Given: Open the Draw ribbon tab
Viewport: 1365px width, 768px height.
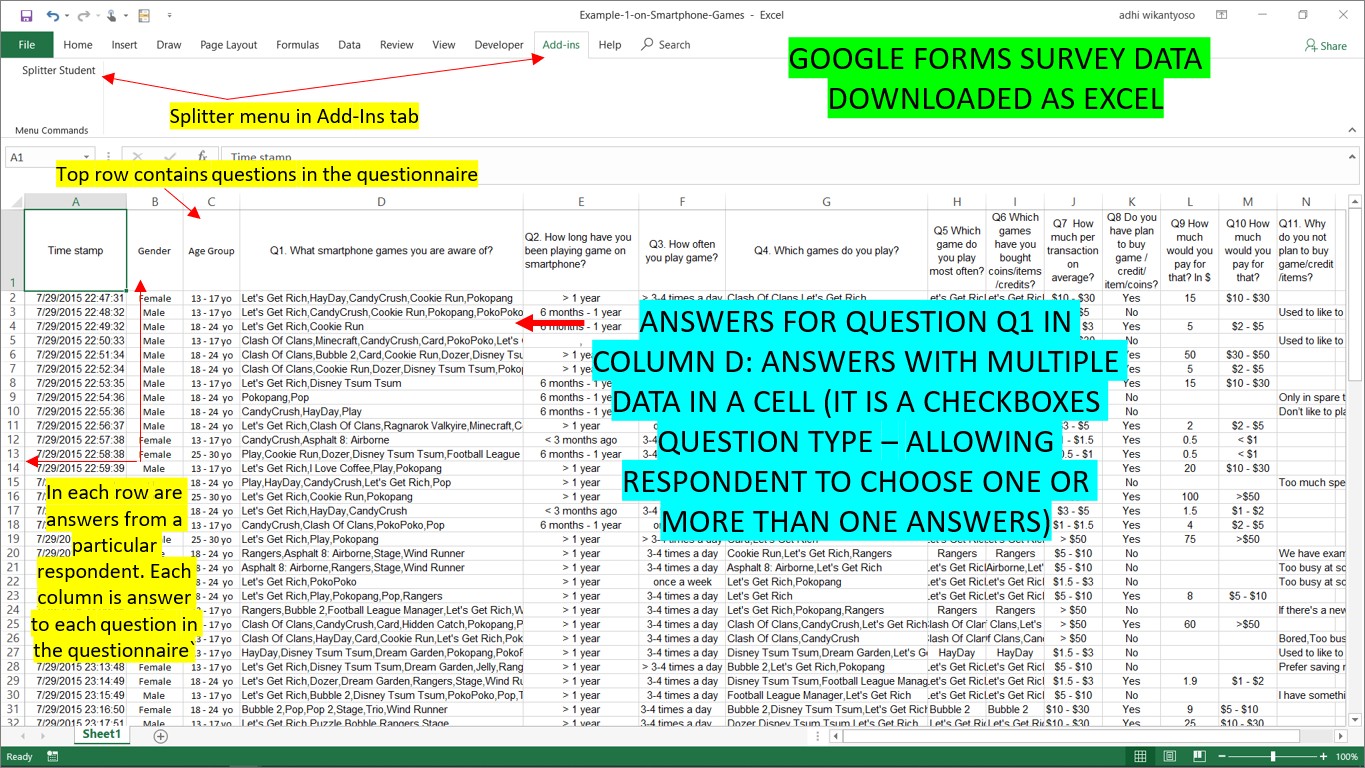Looking at the screenshot, I should (x=169, y=45).
